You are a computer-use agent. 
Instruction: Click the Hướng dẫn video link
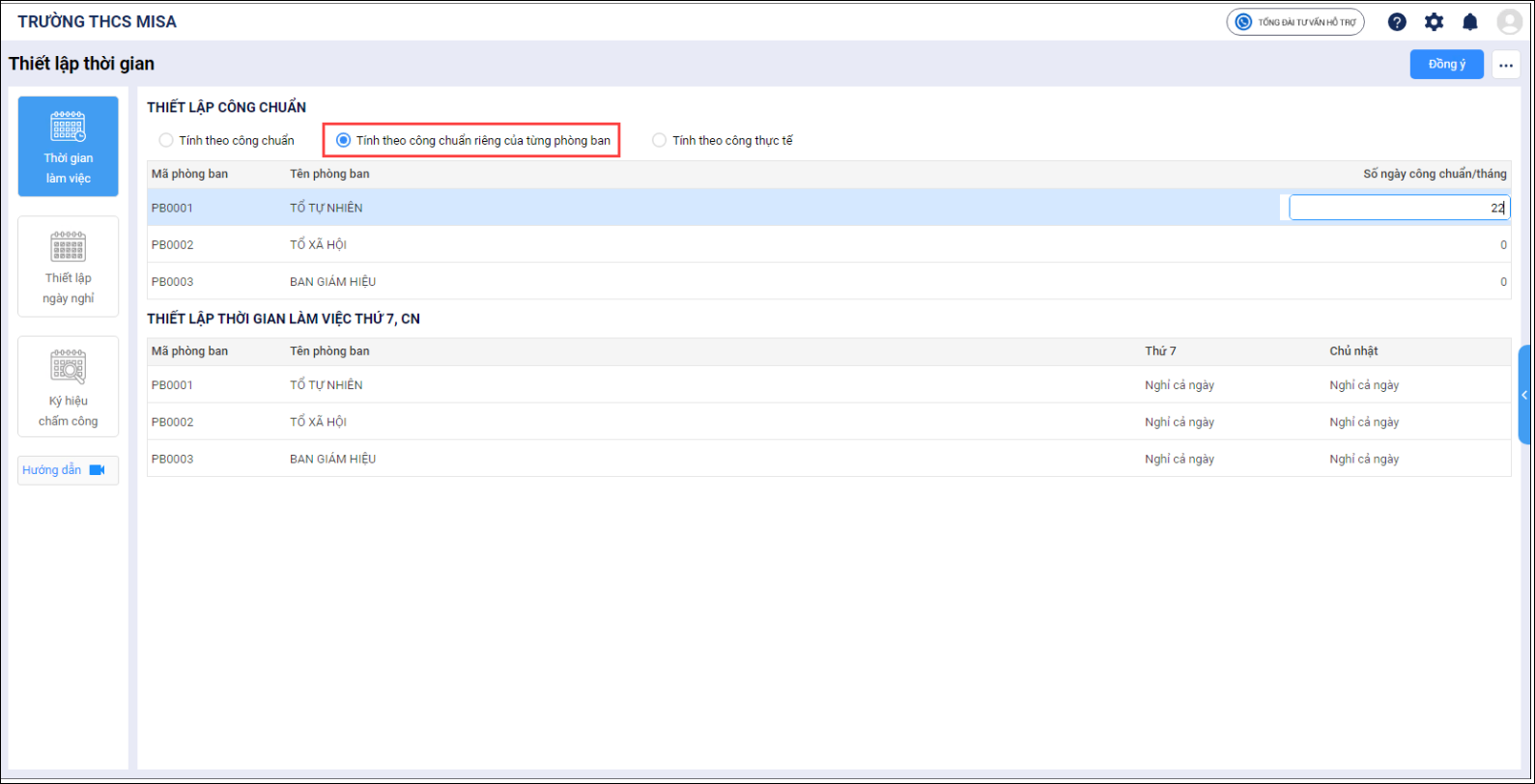point(69,470)
